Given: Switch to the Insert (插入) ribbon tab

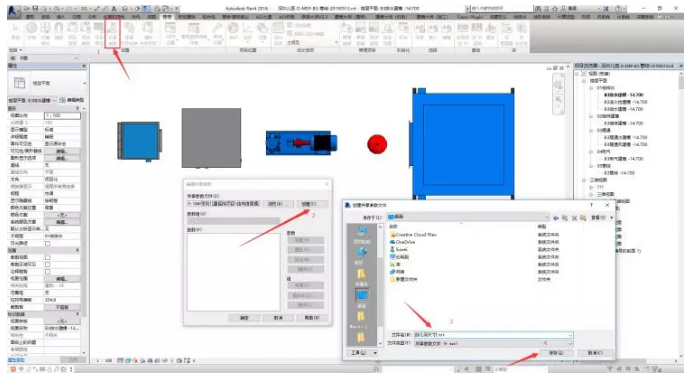Looking at the screenshot, I should (61, 17).
